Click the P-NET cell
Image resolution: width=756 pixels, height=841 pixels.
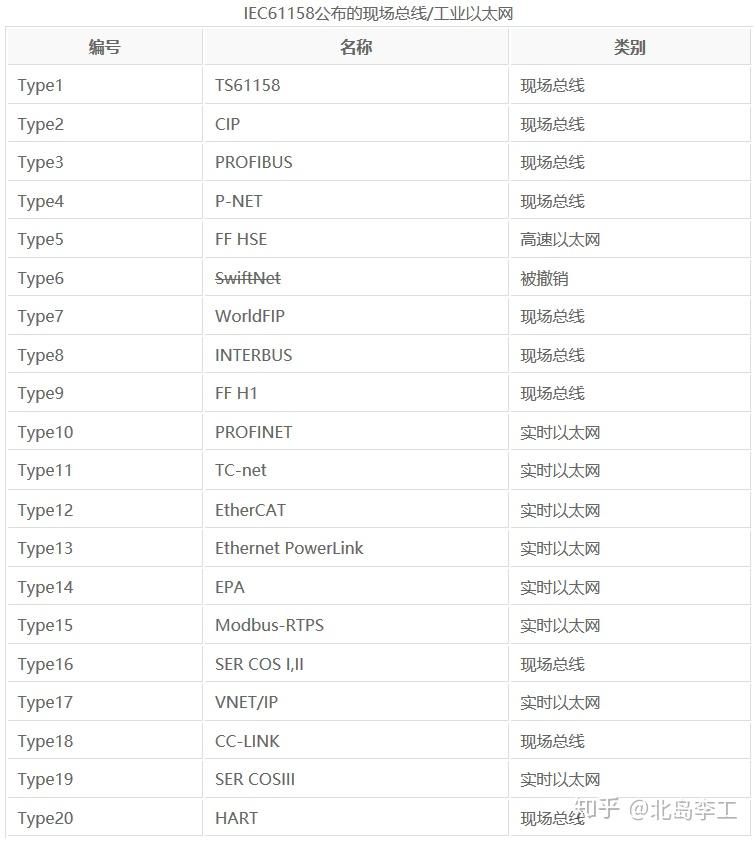pyautogui.click(x=238, y=201)
